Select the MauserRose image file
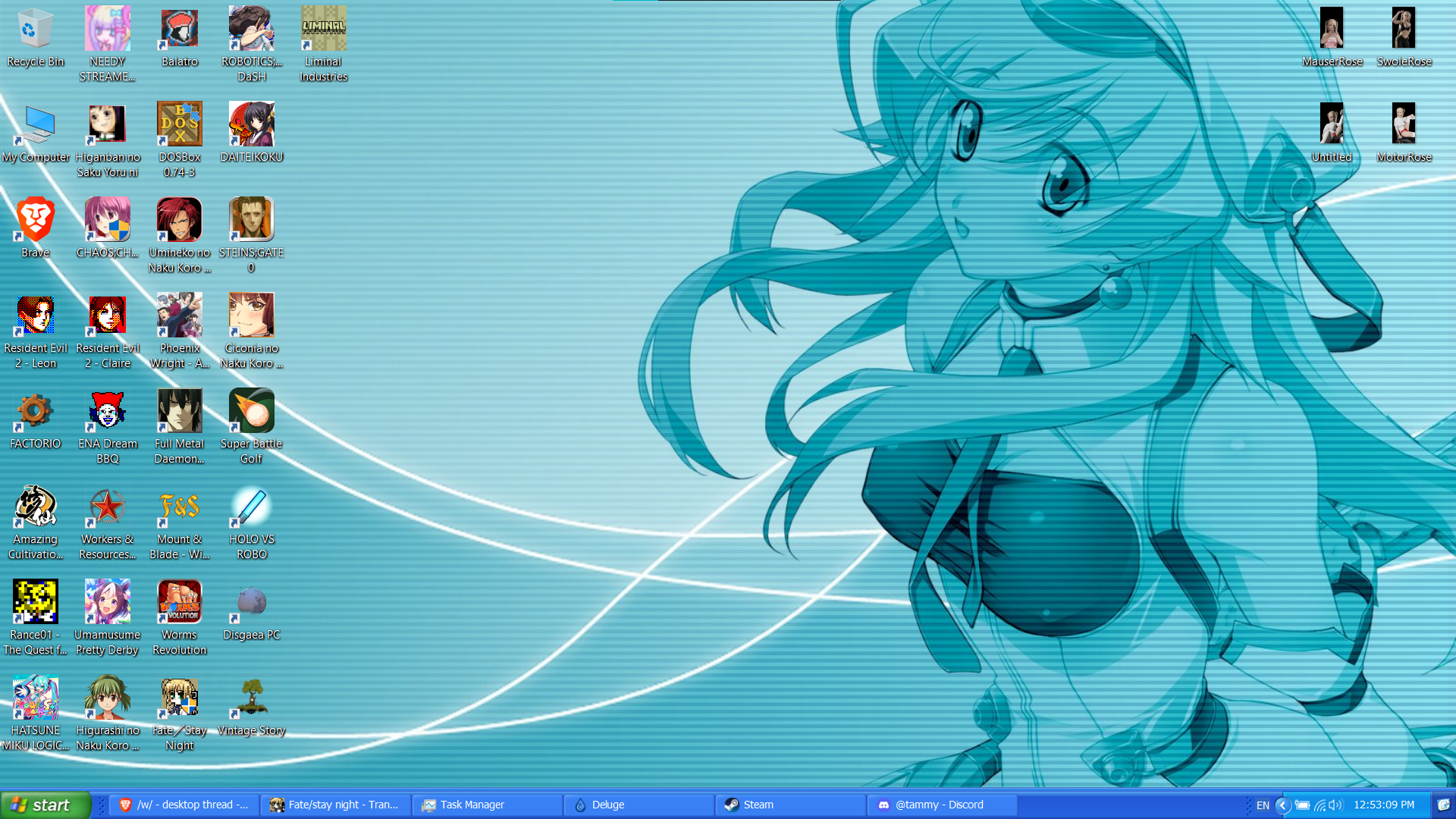The height and width of the screenshot is (819, 1456). [1332, 29]
